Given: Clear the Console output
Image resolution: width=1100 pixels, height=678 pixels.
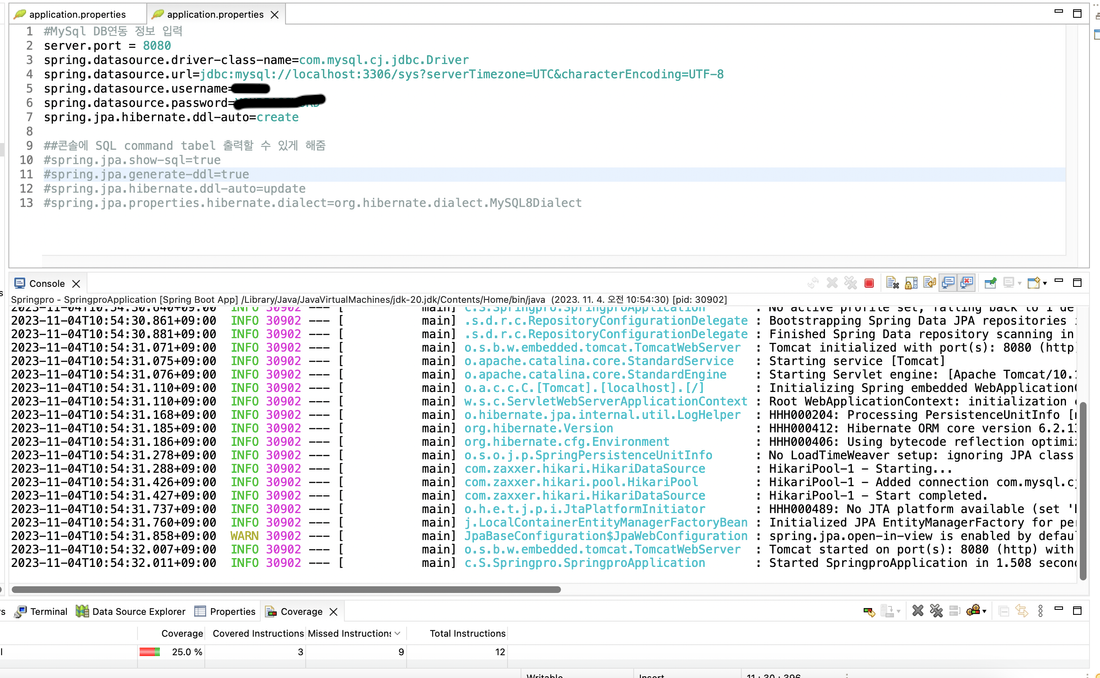Looking at the screenshot, I should 892,283.
